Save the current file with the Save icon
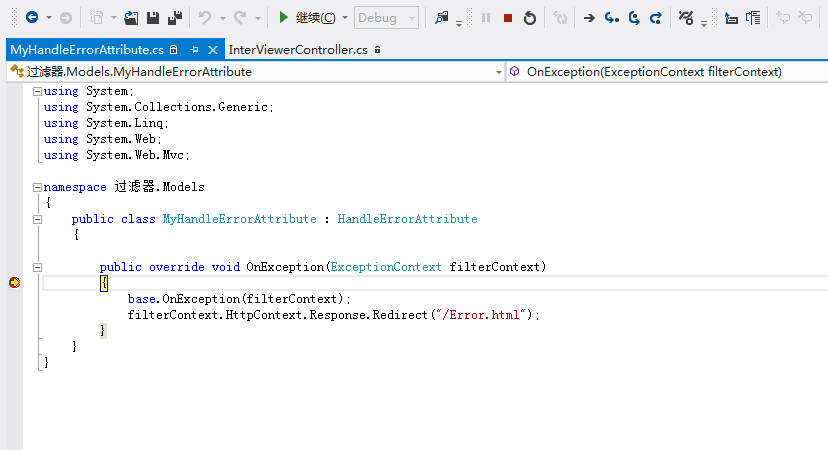 (x=153, y=18)
